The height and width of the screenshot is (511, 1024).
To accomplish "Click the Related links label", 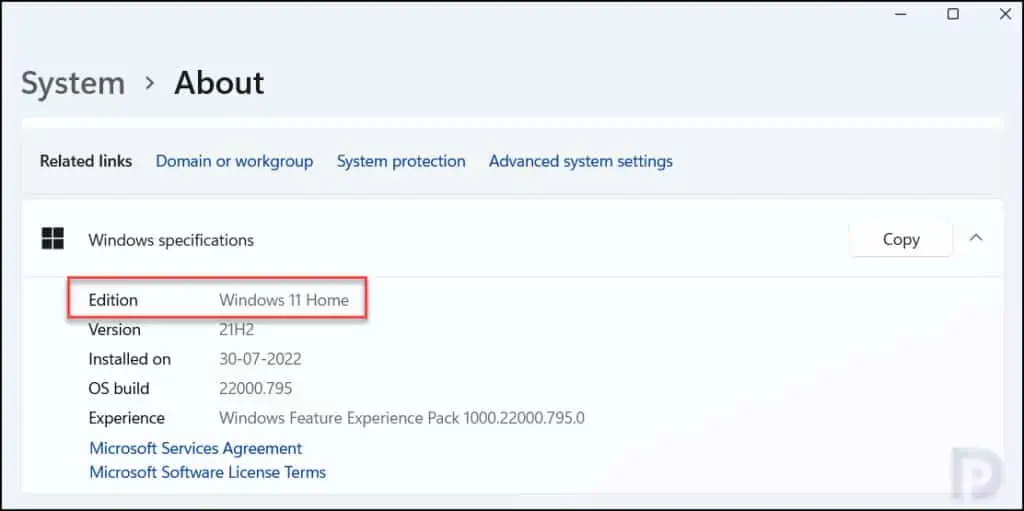I will tap(86, 161).
